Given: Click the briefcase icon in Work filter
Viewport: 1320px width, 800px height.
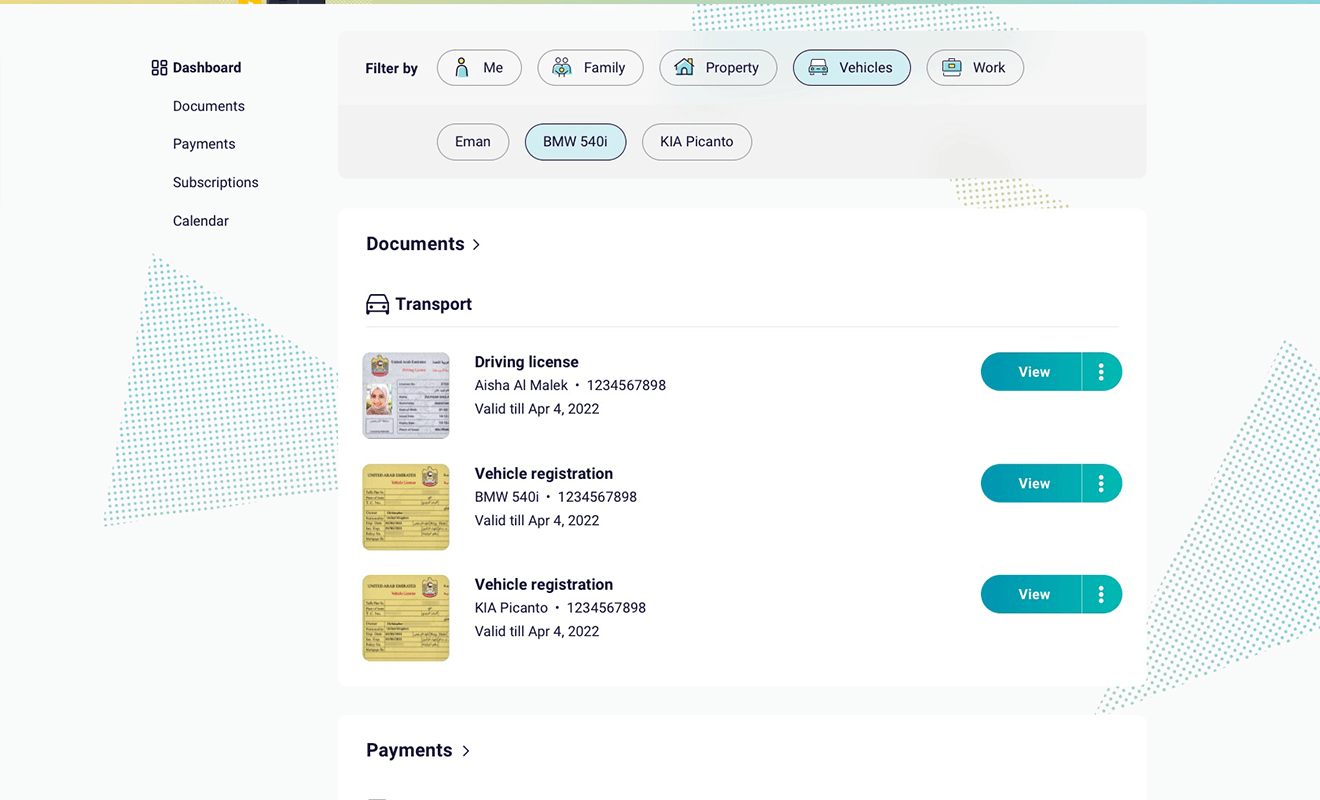Looking at the screenshot, I should [x=951, y=68].
